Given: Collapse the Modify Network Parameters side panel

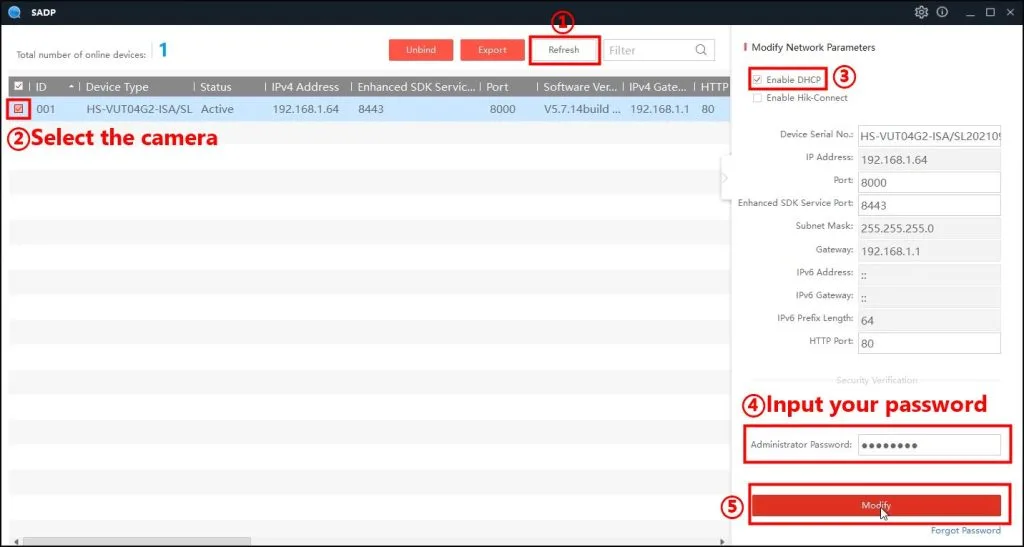Looking at the screenshot, I should click(724, 178).
